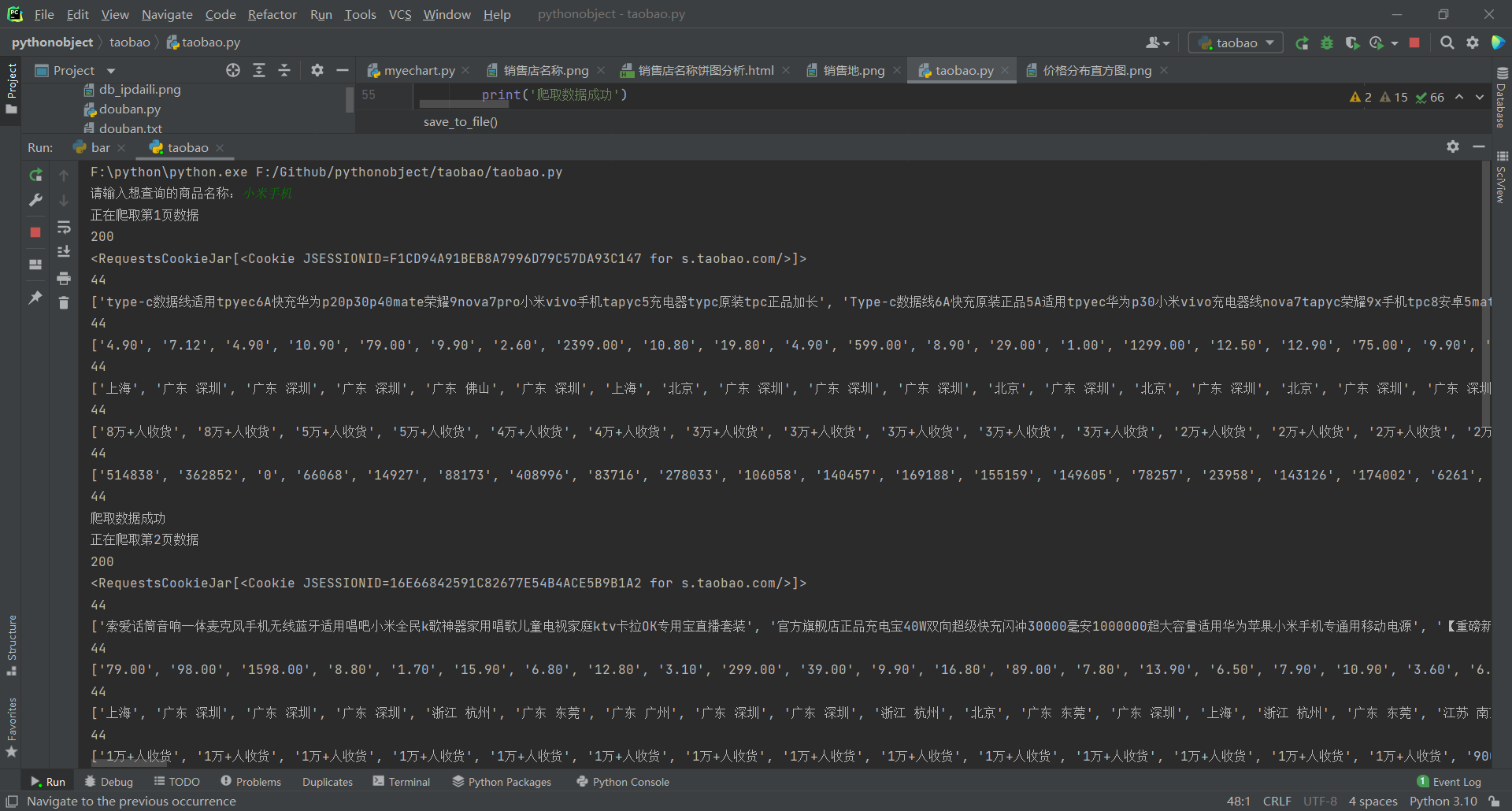Close the taobao.py editor tab
The height and width of the screenshot is (811, 1512).
point(1005,71)
